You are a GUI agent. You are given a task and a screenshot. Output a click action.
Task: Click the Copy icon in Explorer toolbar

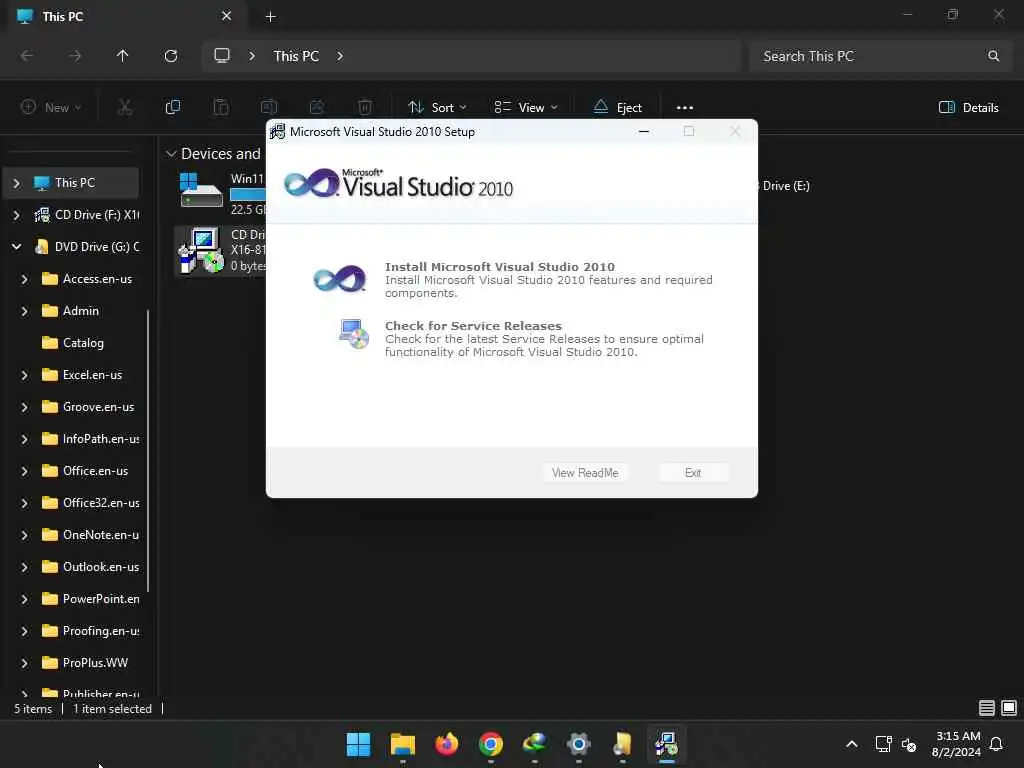(173, 107)
